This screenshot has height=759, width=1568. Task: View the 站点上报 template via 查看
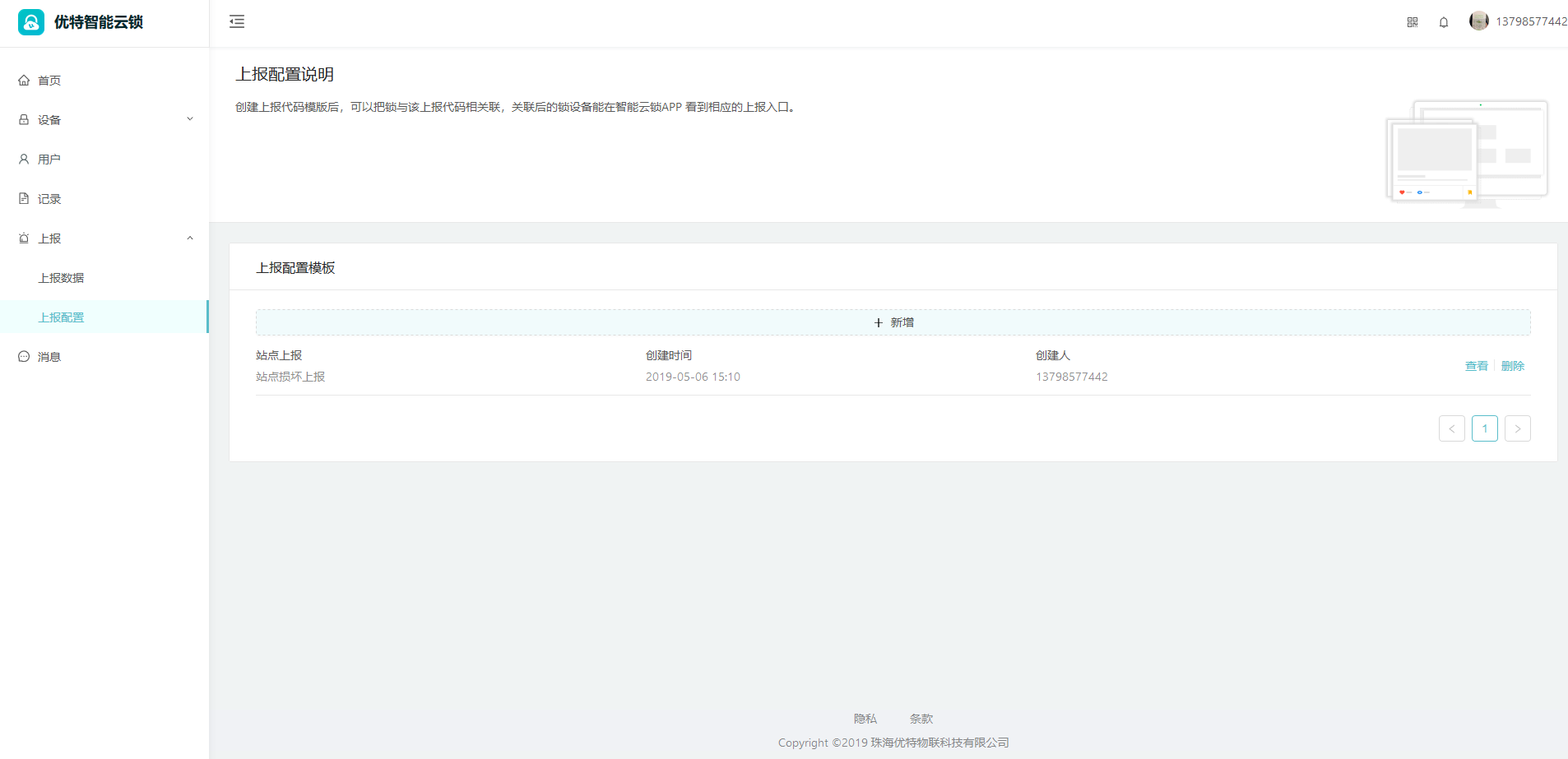click(1476, 366)
